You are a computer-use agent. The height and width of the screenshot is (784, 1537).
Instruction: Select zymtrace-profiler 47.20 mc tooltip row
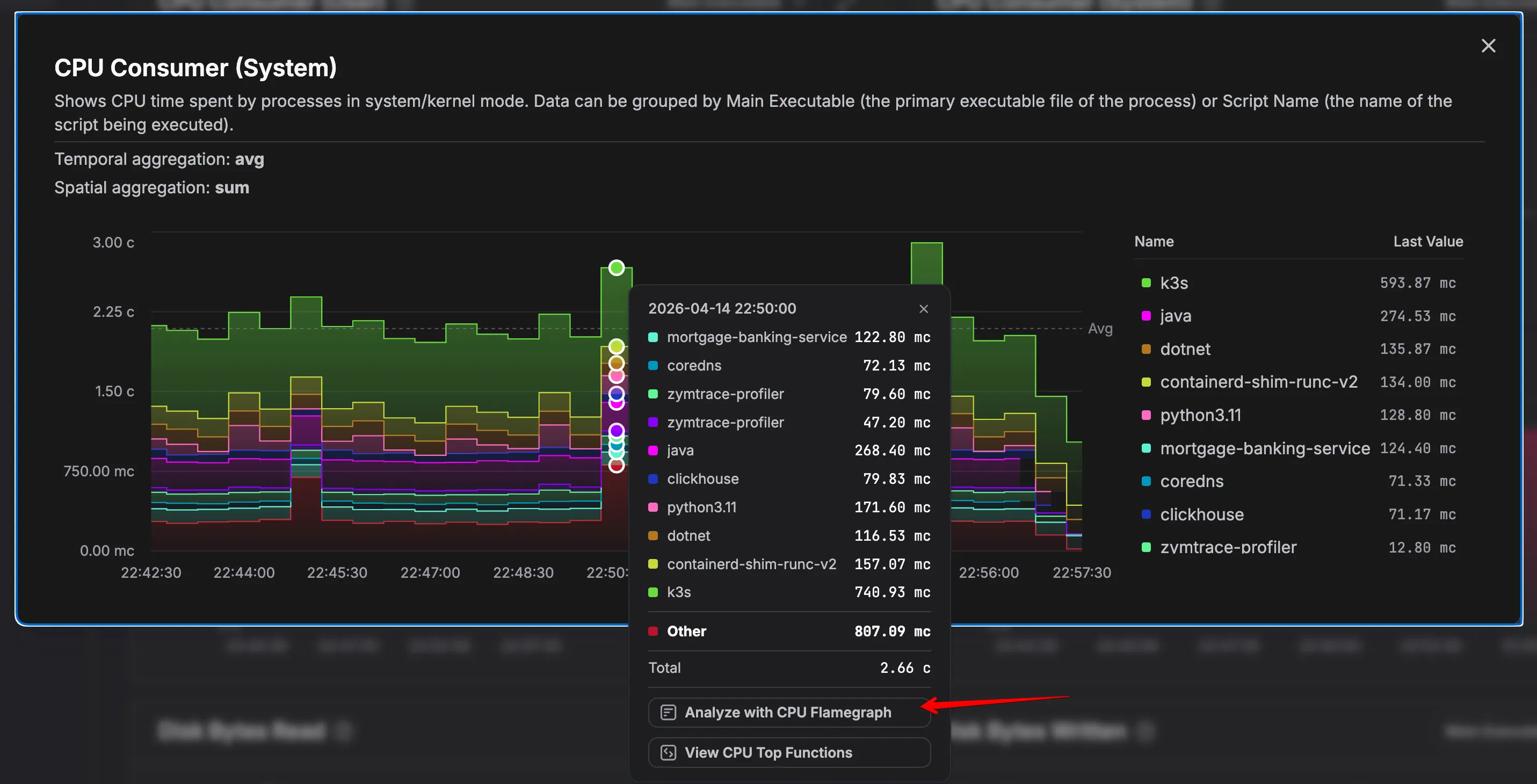click(x=789, y=423)
